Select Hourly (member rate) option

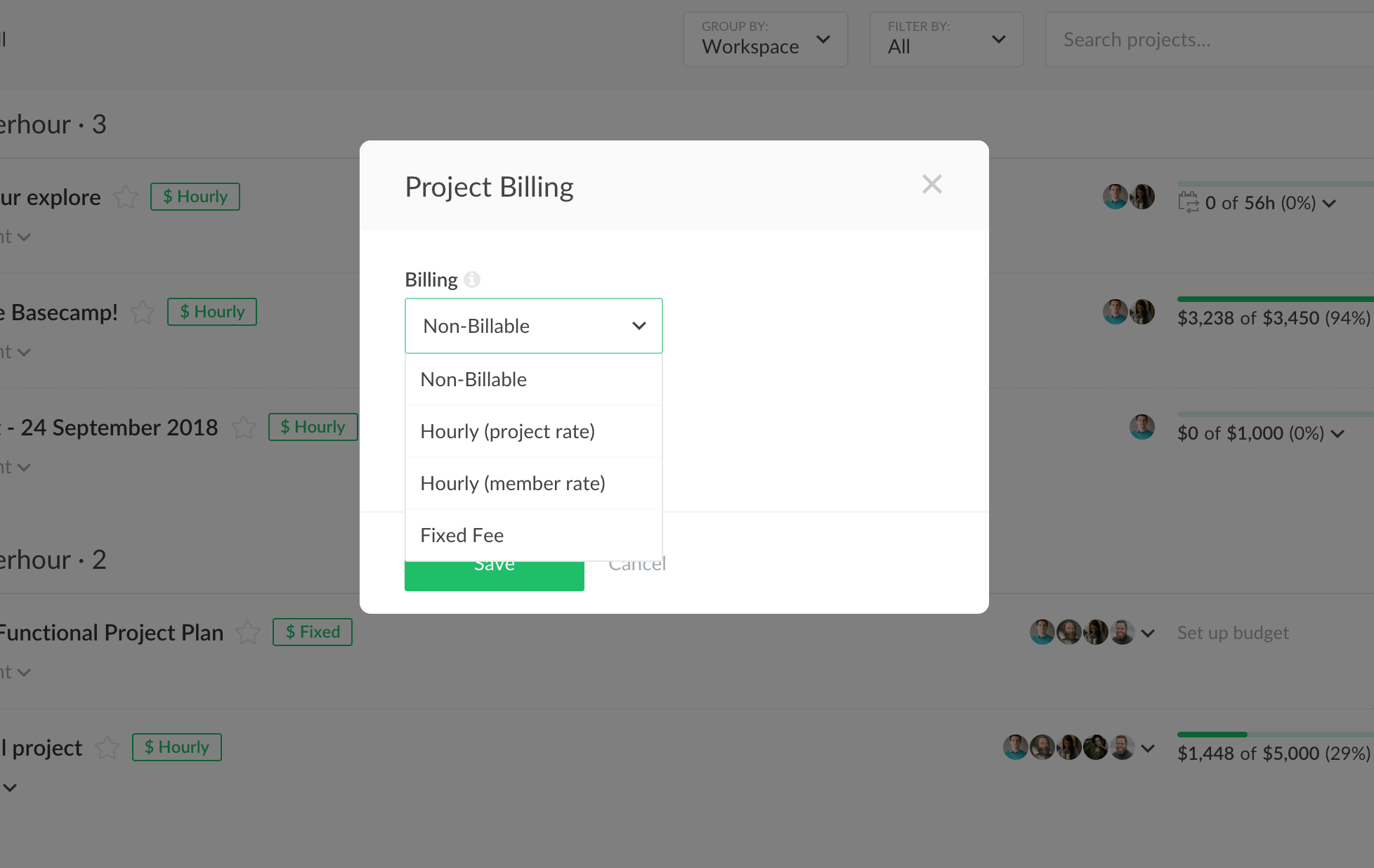click(x=512, y=483)
